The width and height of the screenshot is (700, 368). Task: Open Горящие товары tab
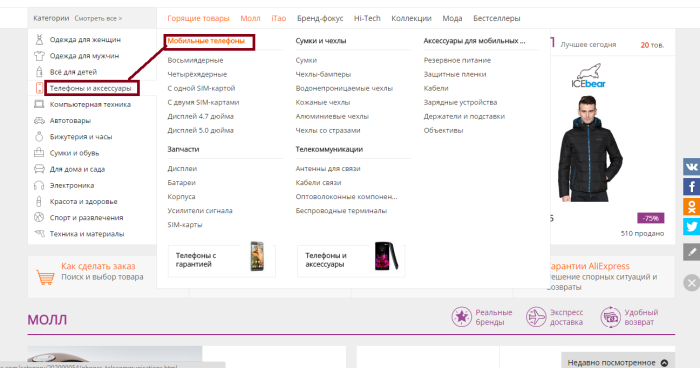(198, 18)
